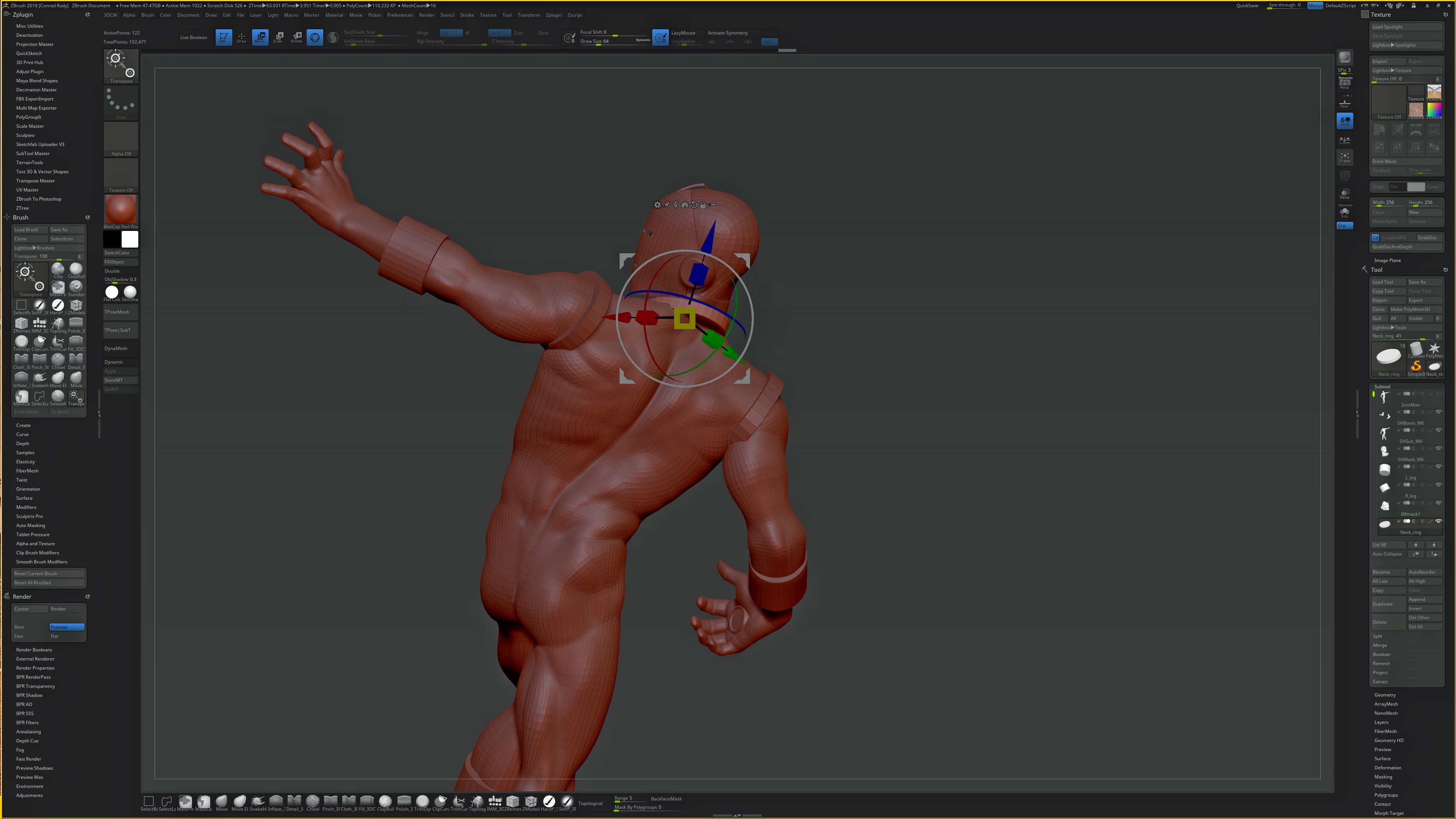
Task: Click the DynaMesh button
Action: point(121,348)
